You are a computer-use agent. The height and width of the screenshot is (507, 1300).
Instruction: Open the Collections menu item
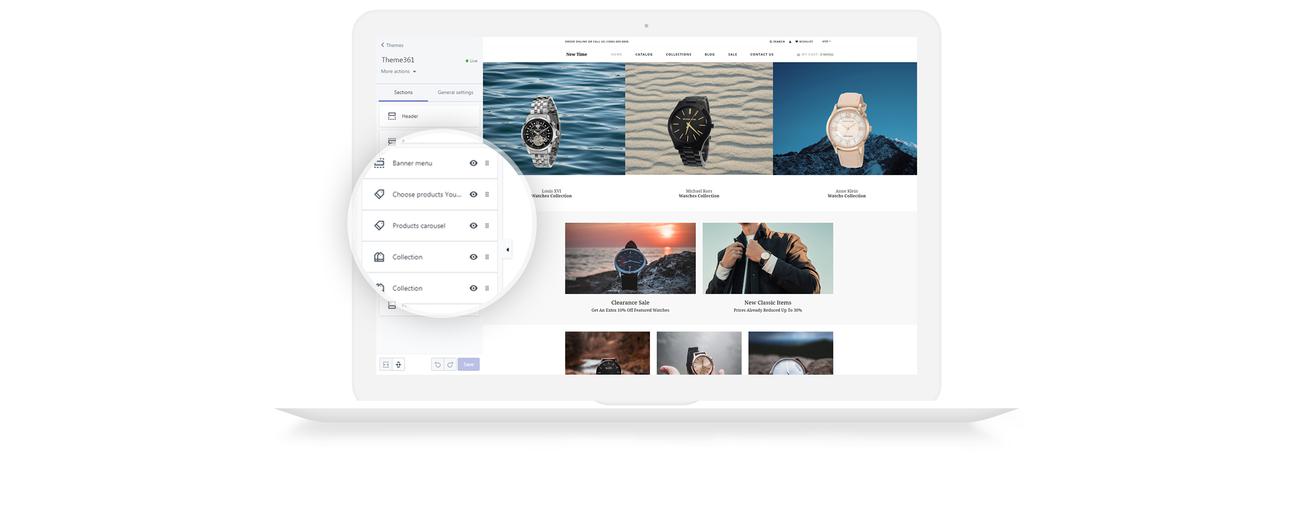click(679, 54)
